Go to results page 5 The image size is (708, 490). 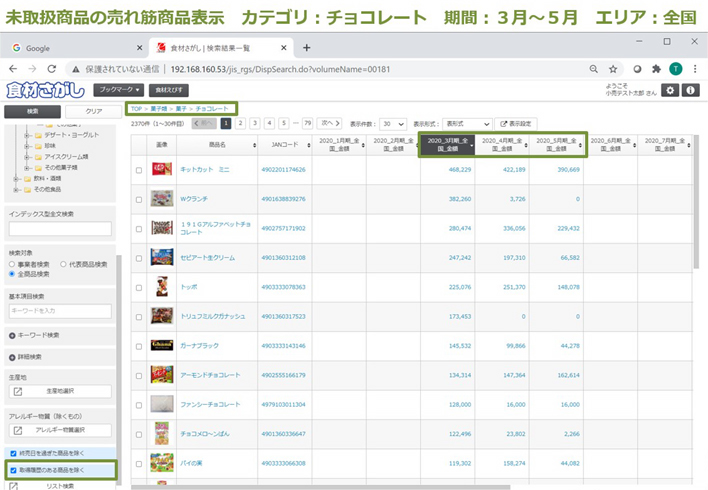pos(284,123)
